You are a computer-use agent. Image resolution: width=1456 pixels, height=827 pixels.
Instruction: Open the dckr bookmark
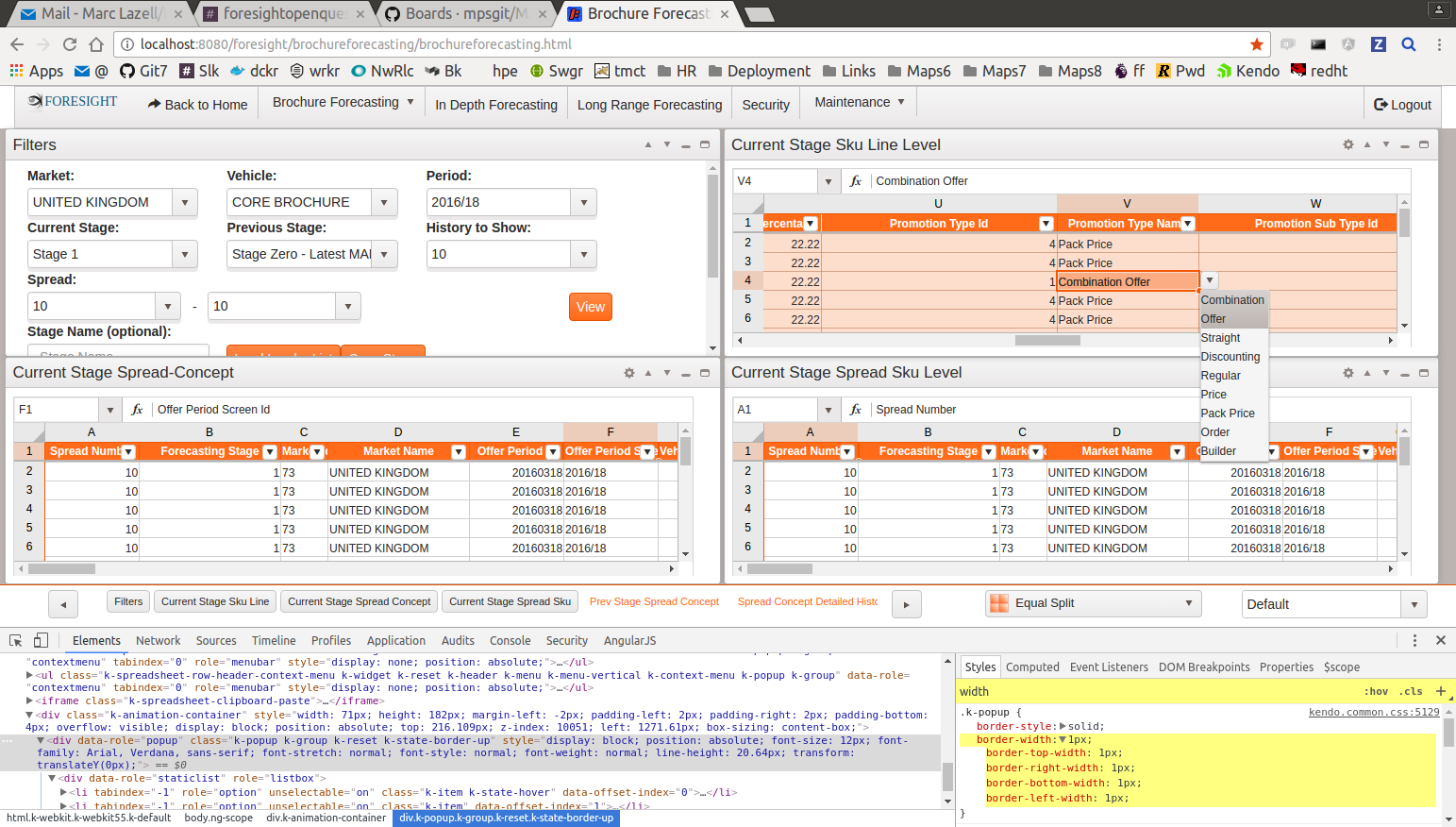click(x=254, y=71)
